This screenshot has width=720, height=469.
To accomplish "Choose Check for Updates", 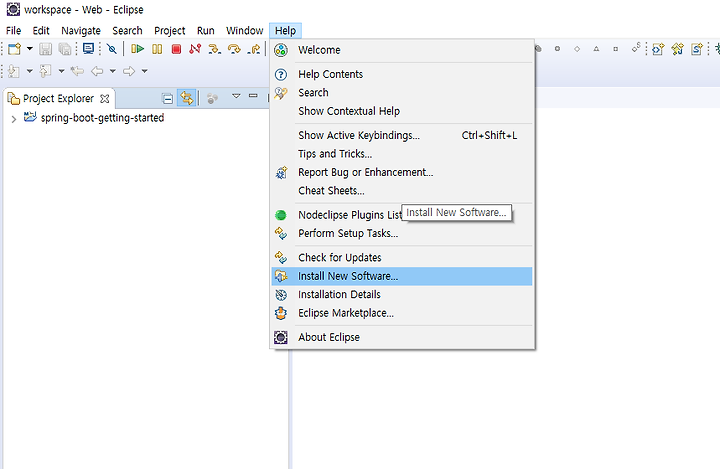I will [402, 258].
